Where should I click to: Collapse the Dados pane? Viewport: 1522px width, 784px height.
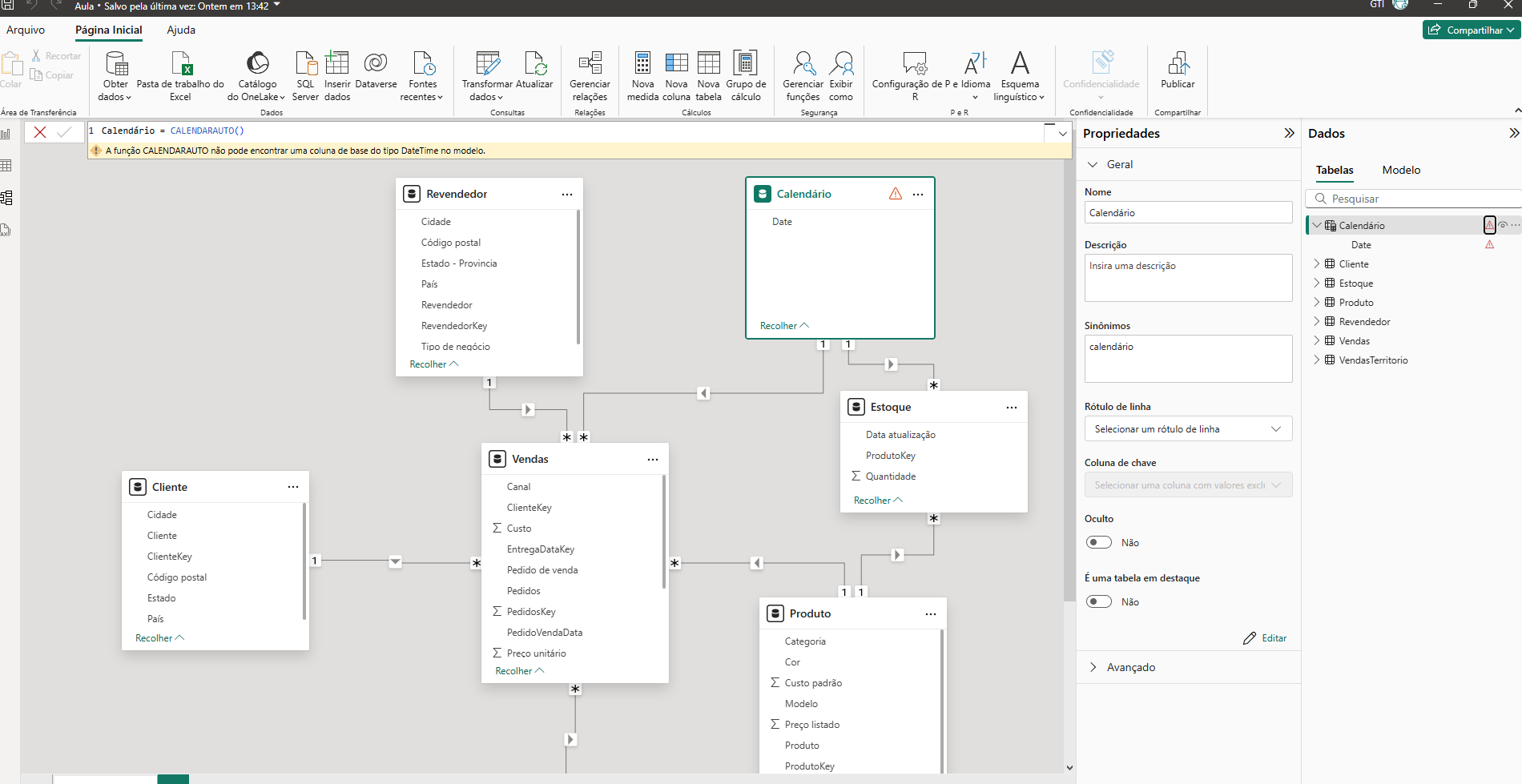click(x=1514, y=133)
